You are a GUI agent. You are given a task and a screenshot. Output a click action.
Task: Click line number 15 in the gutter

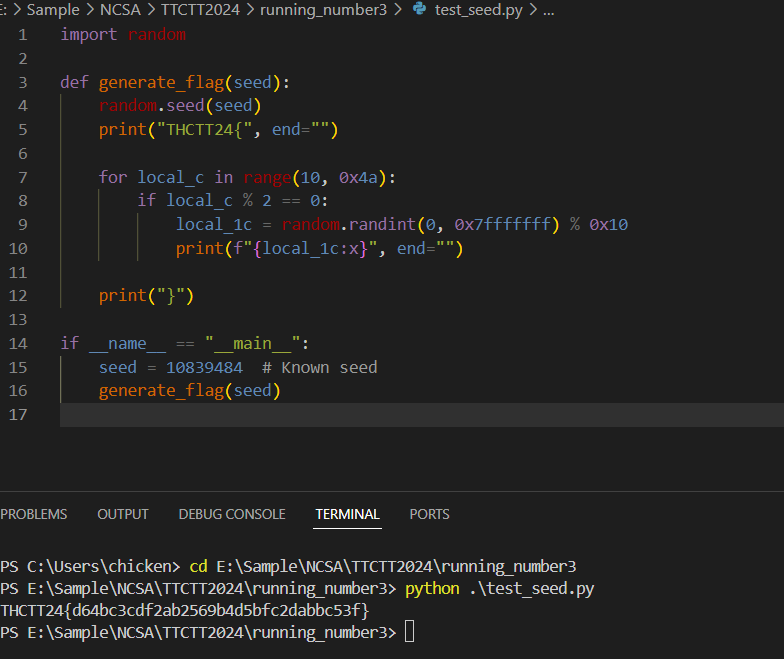18,368
